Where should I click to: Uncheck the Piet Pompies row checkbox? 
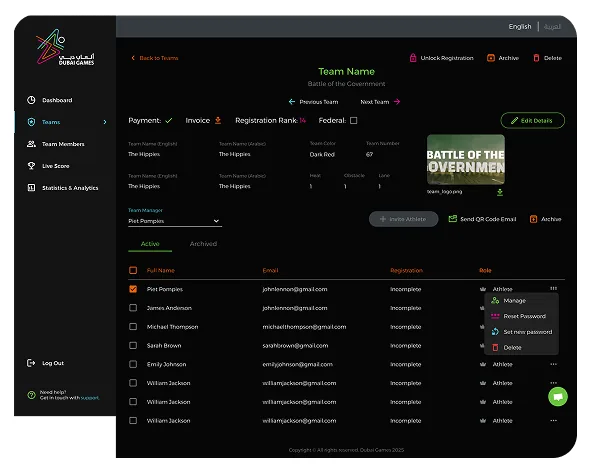point(133,289)
